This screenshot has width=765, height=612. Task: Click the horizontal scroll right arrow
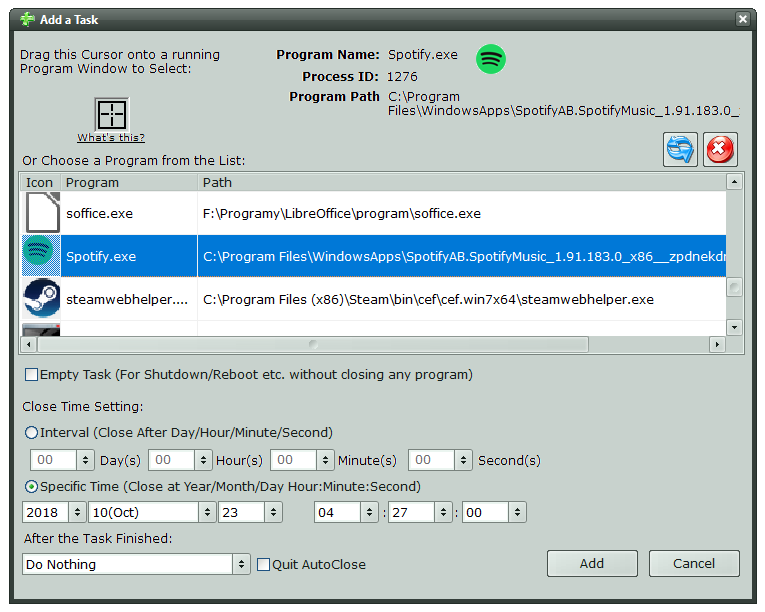[717, 345]
